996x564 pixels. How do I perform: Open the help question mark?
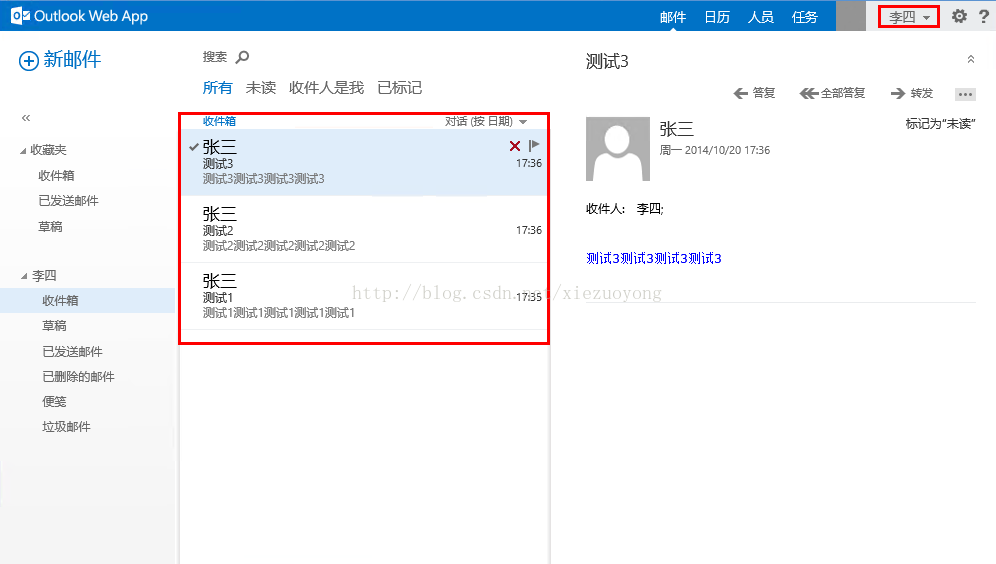pyautogui.click(x=984, y=16)
